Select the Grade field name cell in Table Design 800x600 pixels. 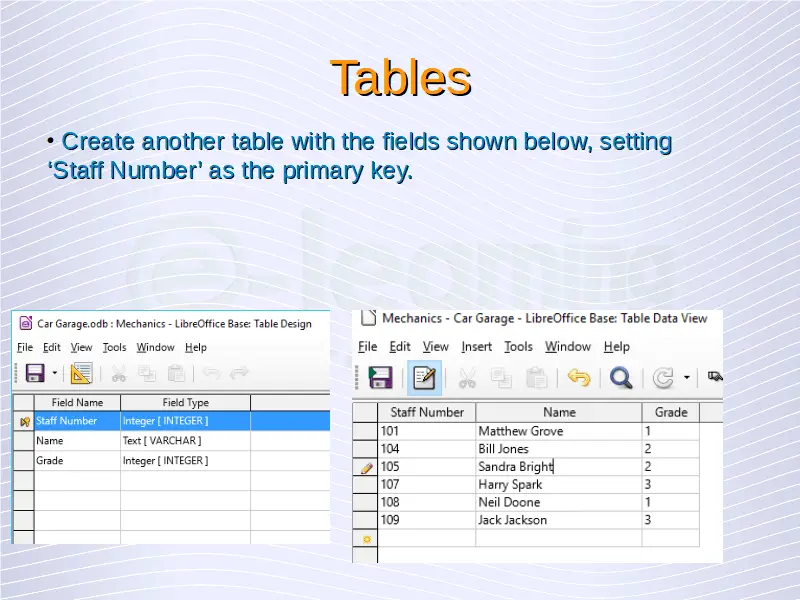point(77,461)
